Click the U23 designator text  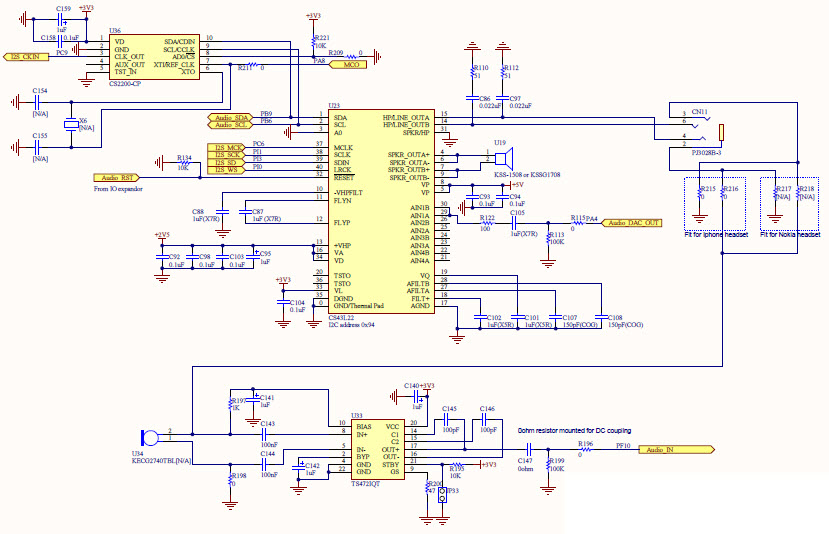tap(334, 106)
